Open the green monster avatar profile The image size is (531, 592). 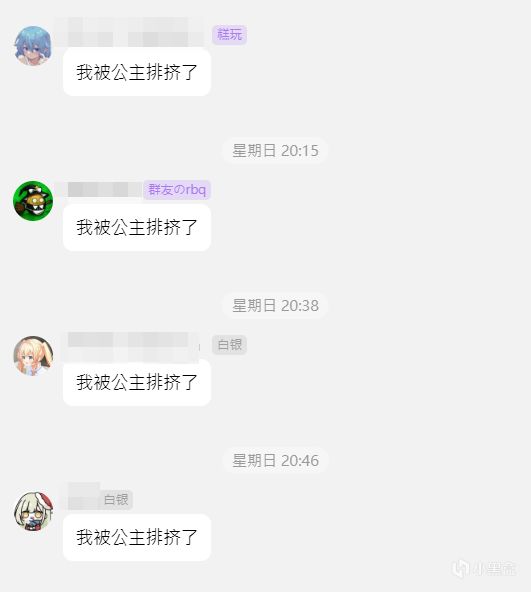point(33,201)
